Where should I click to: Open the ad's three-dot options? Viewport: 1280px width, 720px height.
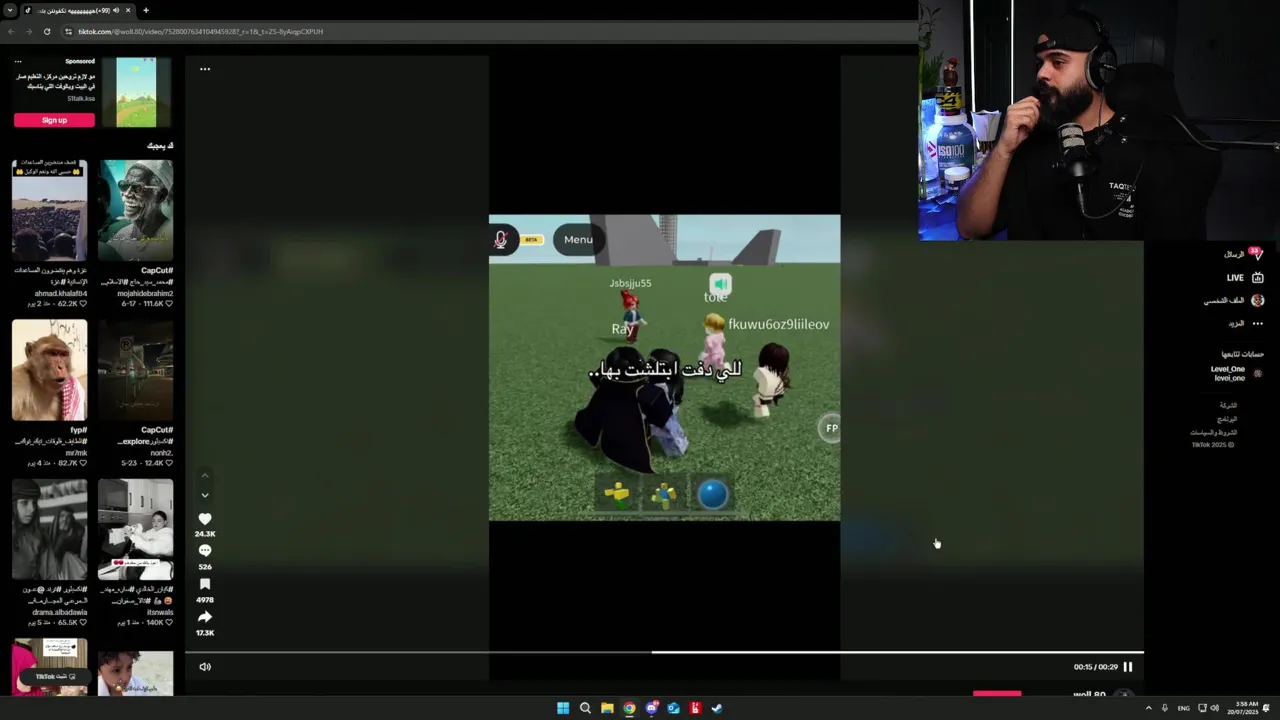18,62
